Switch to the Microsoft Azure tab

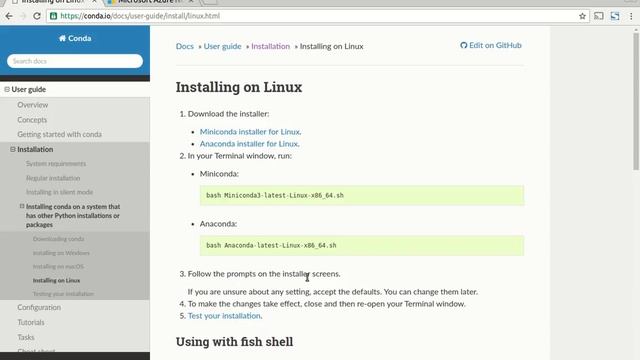[x=149, y=2]
